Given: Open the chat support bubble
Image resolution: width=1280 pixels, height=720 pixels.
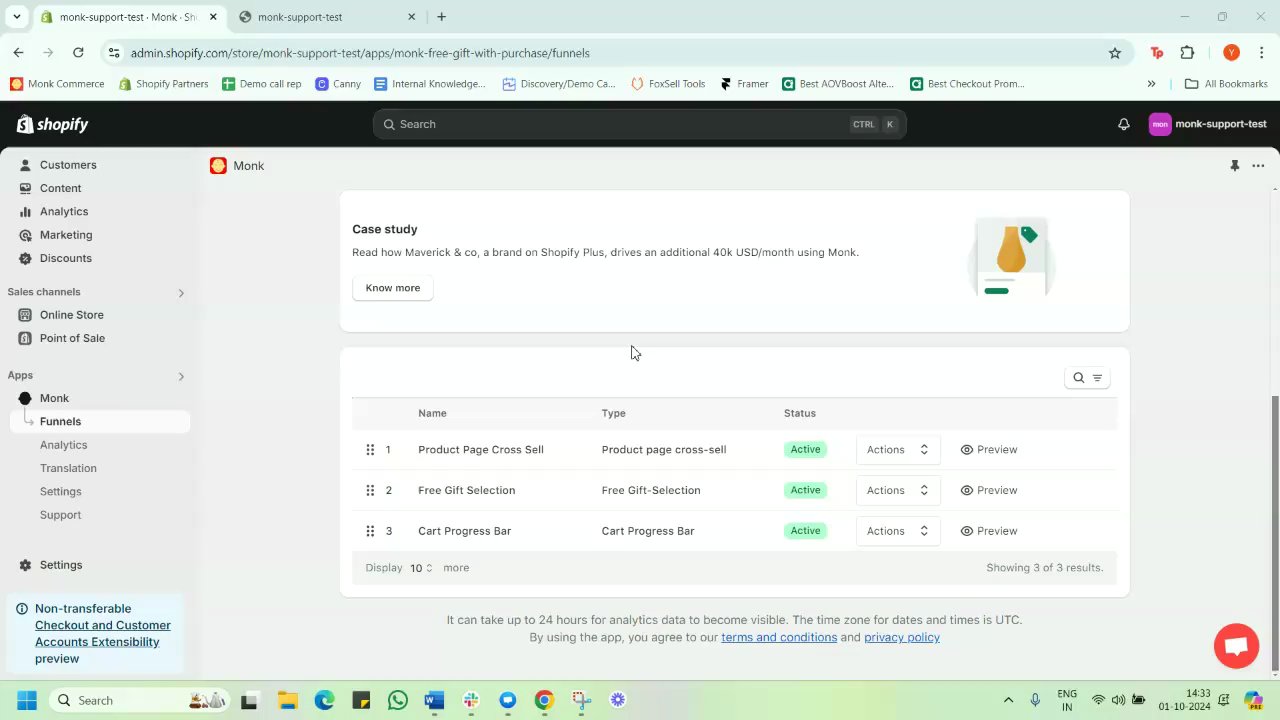Looking at the screenshot, I should [1236, 646].
